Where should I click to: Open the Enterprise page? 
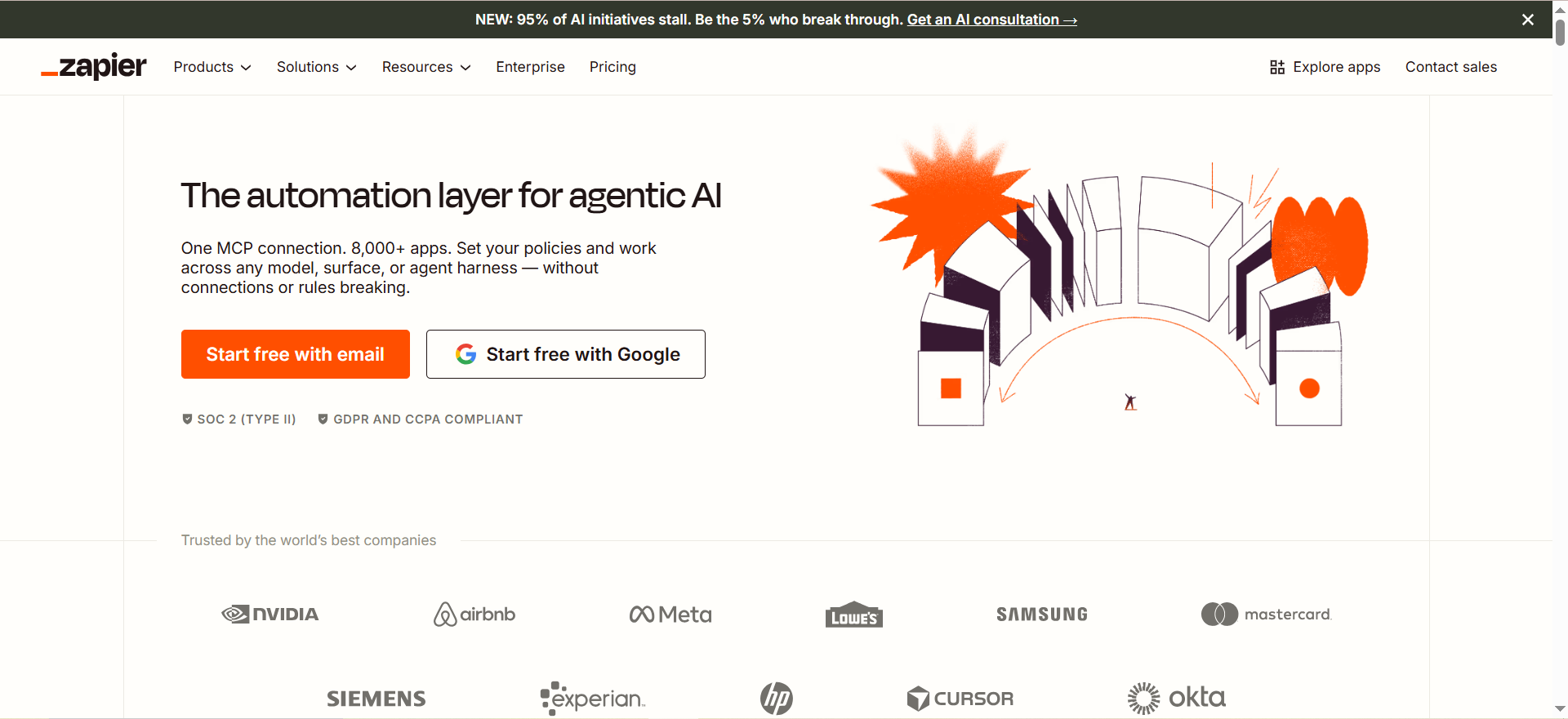pos(530,67)
